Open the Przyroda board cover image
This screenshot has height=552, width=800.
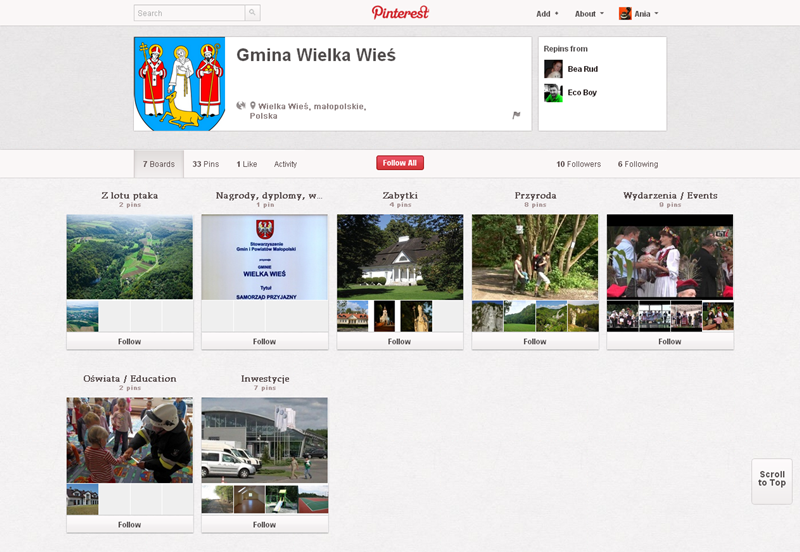click(x=534, y=257)
